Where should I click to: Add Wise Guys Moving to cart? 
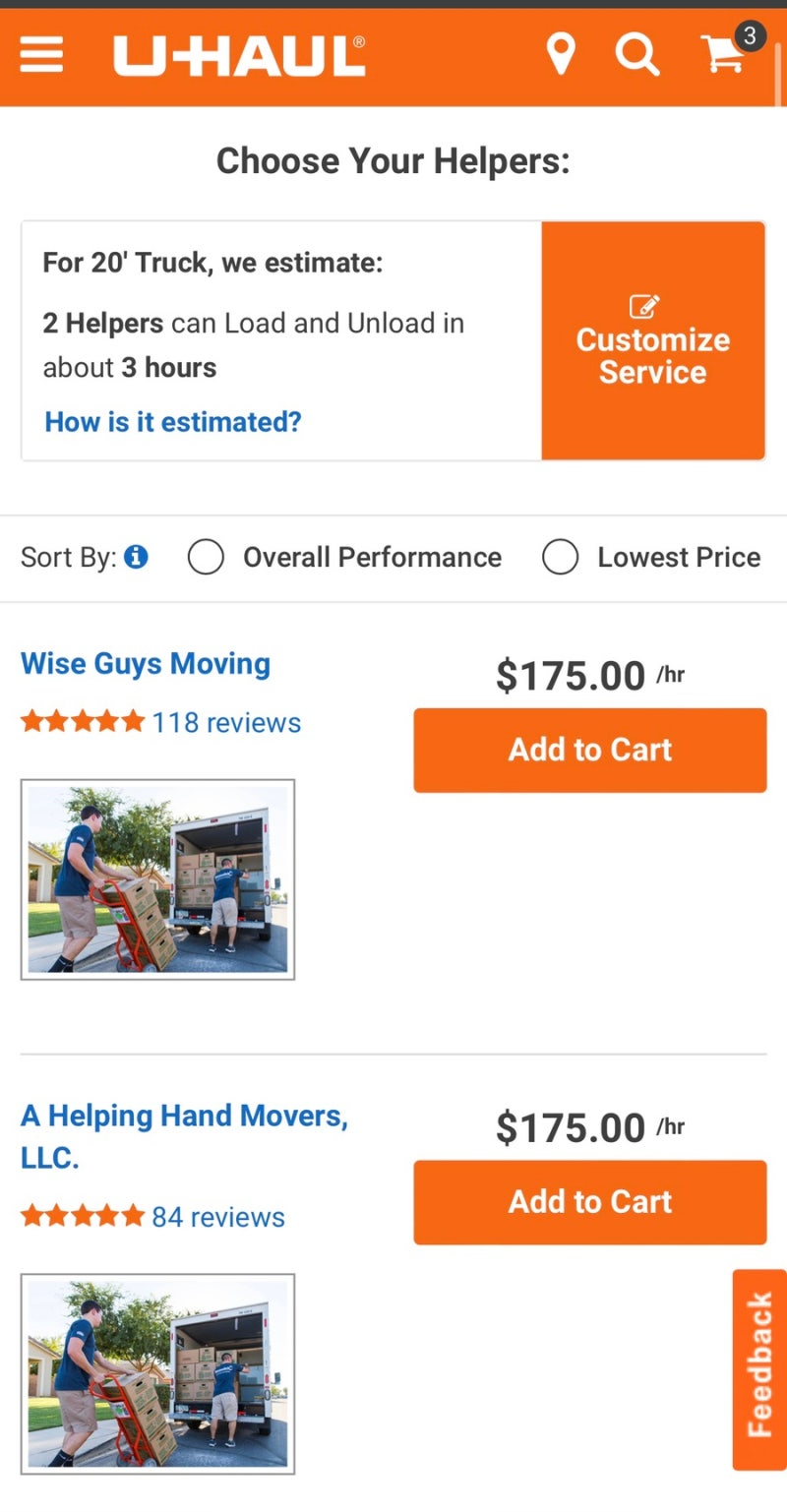tap(589, 750)
